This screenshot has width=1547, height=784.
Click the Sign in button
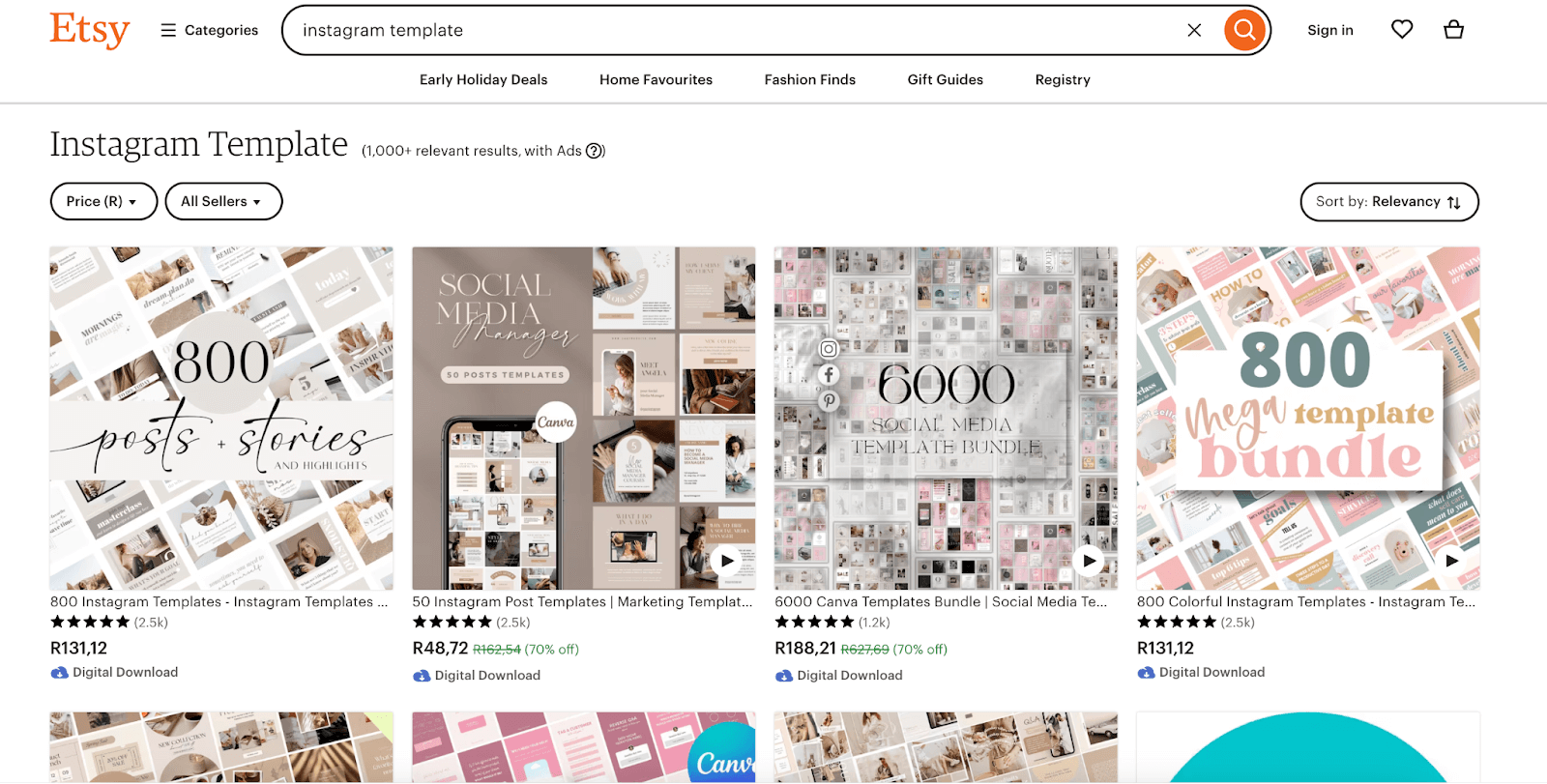click(x=1329, y=30)
